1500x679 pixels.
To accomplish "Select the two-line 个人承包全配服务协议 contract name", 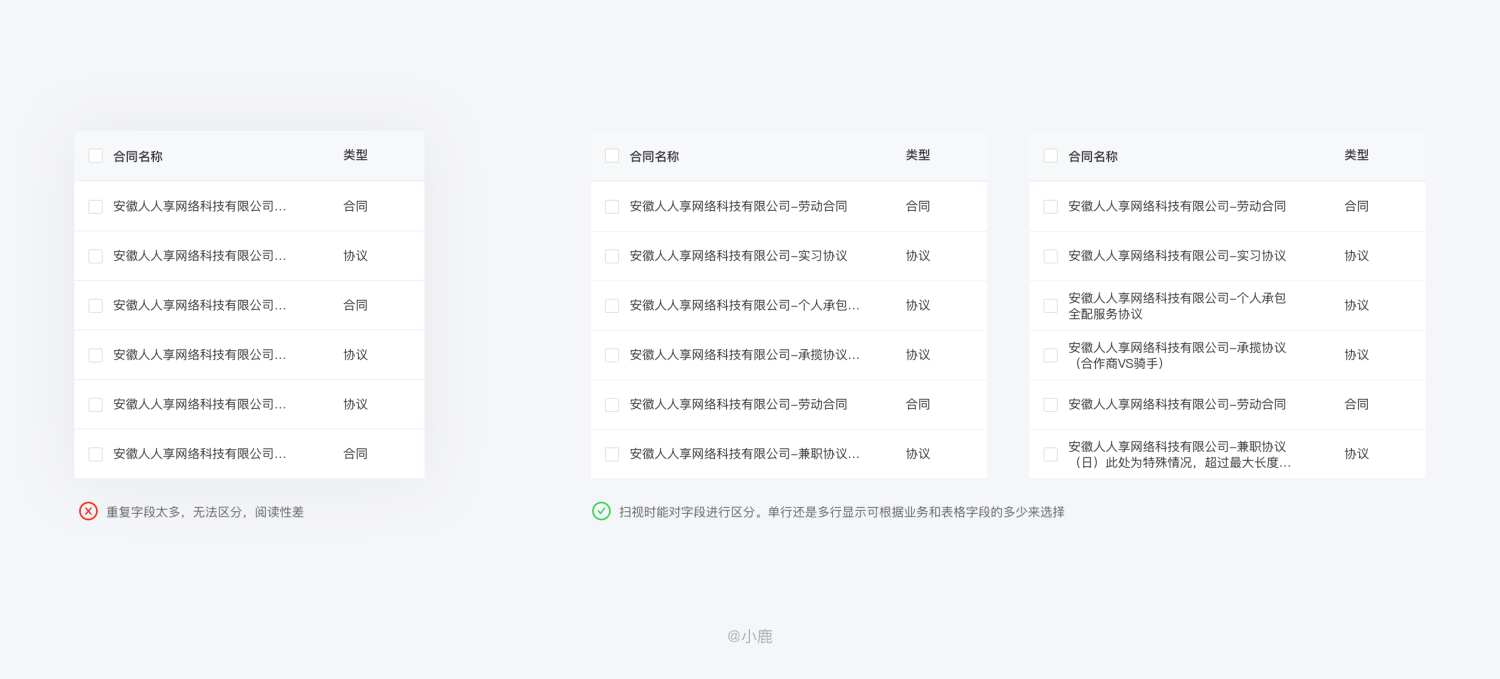I will click(x=1177, y=306).
